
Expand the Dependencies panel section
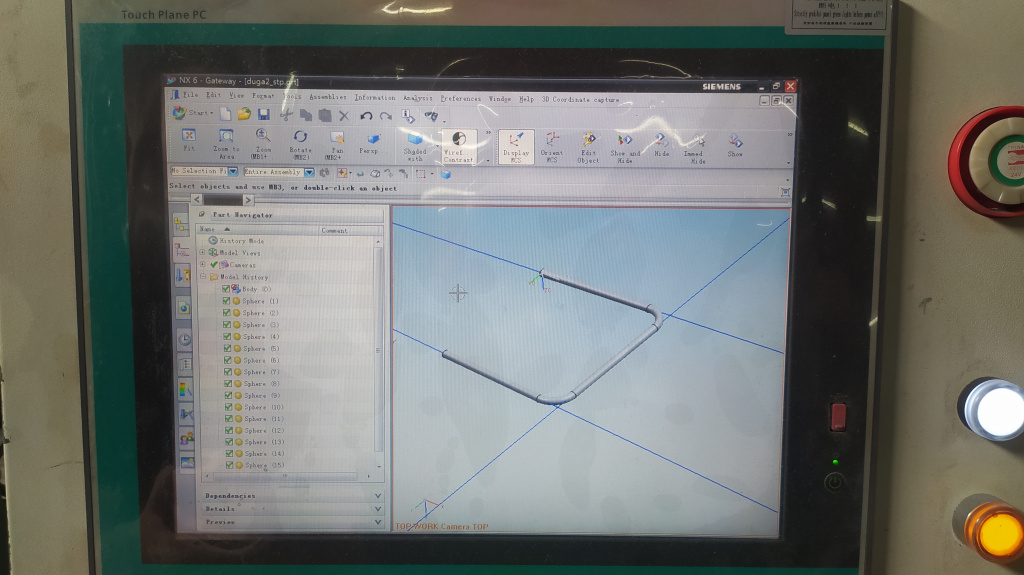tap(377, 495)
